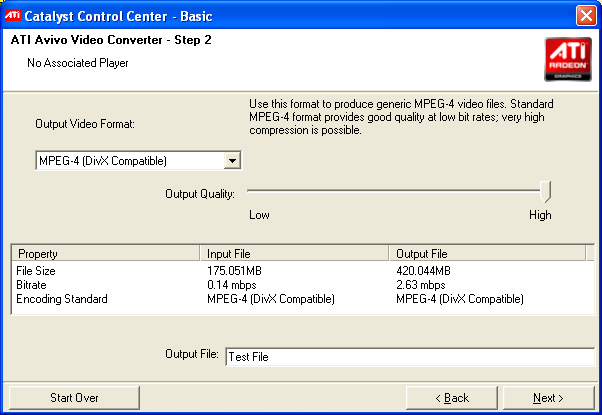The height and width of the screenshot is (415, 602).
Task: Click the ATI Avivo Video Converter - Step 2 heading
Action: (x=111, y=40)
